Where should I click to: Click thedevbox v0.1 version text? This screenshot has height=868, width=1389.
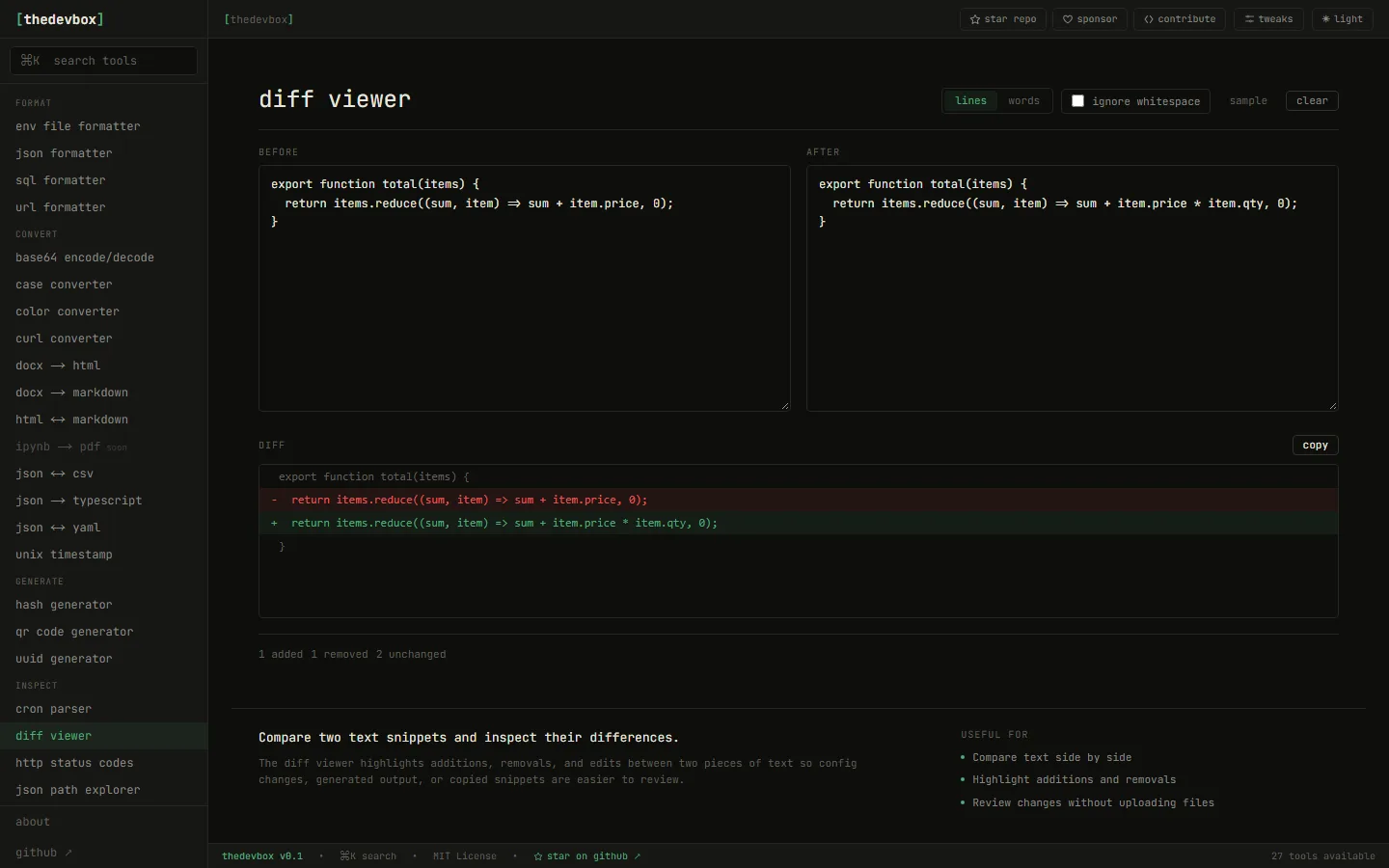tap(262, 856)
